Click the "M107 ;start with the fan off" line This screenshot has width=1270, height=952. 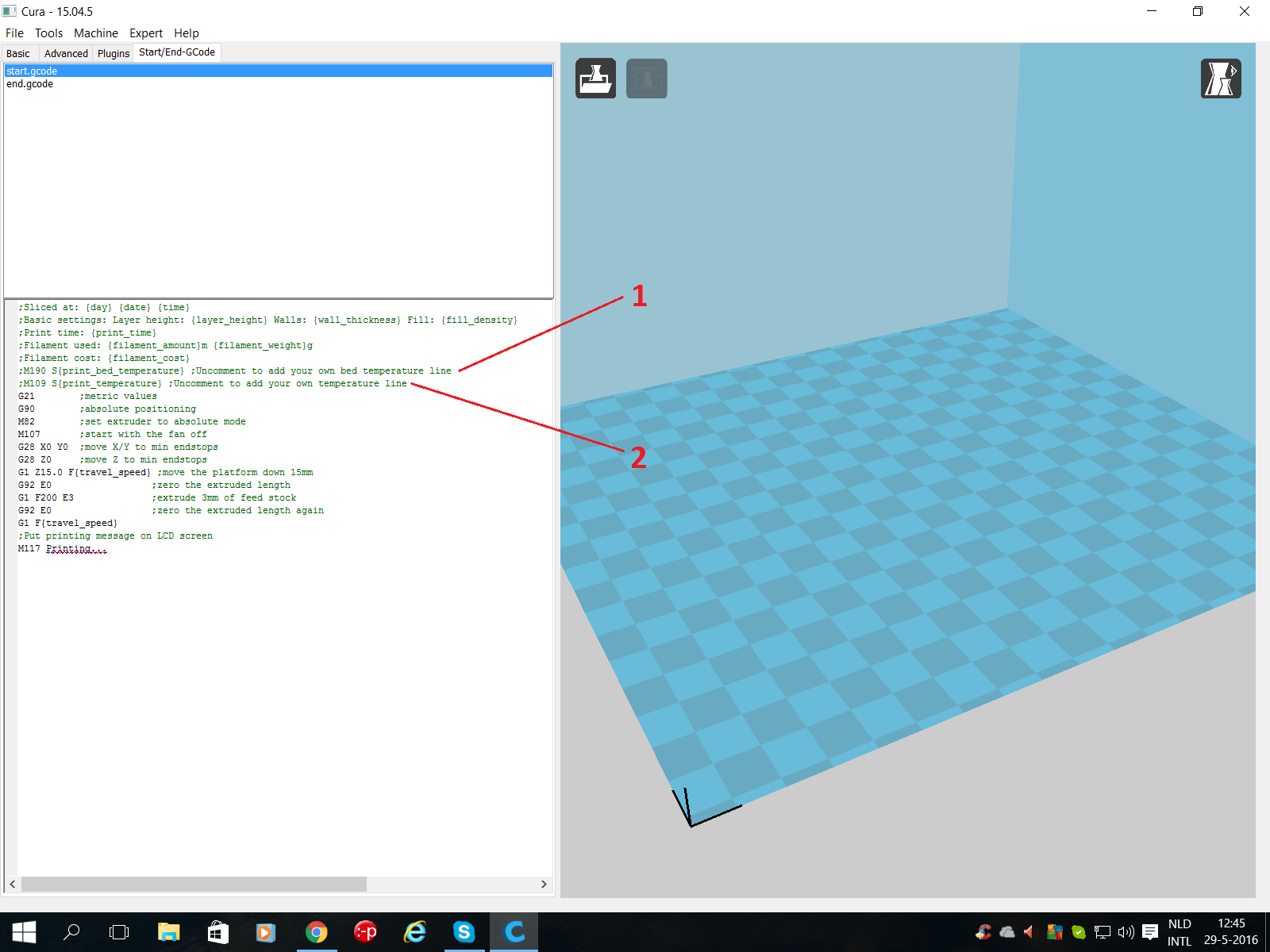[113, 434]
